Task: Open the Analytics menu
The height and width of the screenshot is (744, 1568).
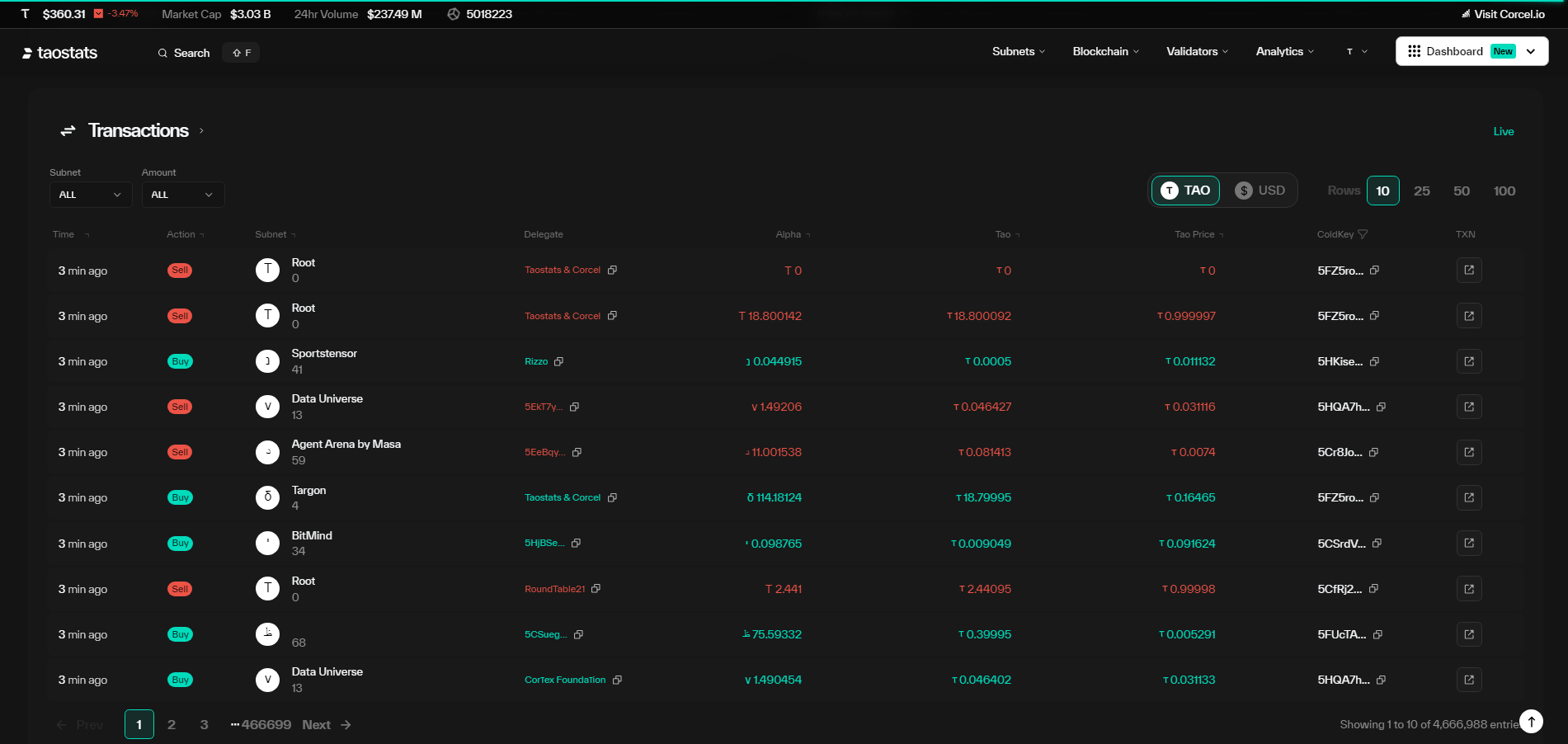Action: 1284,51
